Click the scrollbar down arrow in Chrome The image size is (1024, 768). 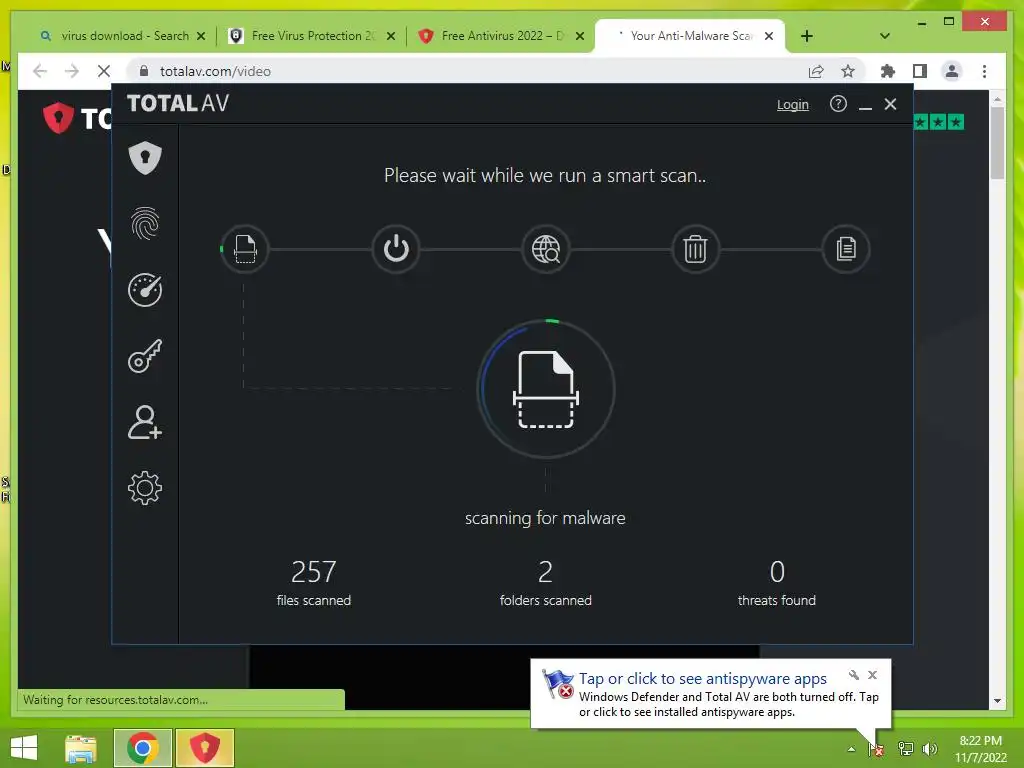pos(997,701)
